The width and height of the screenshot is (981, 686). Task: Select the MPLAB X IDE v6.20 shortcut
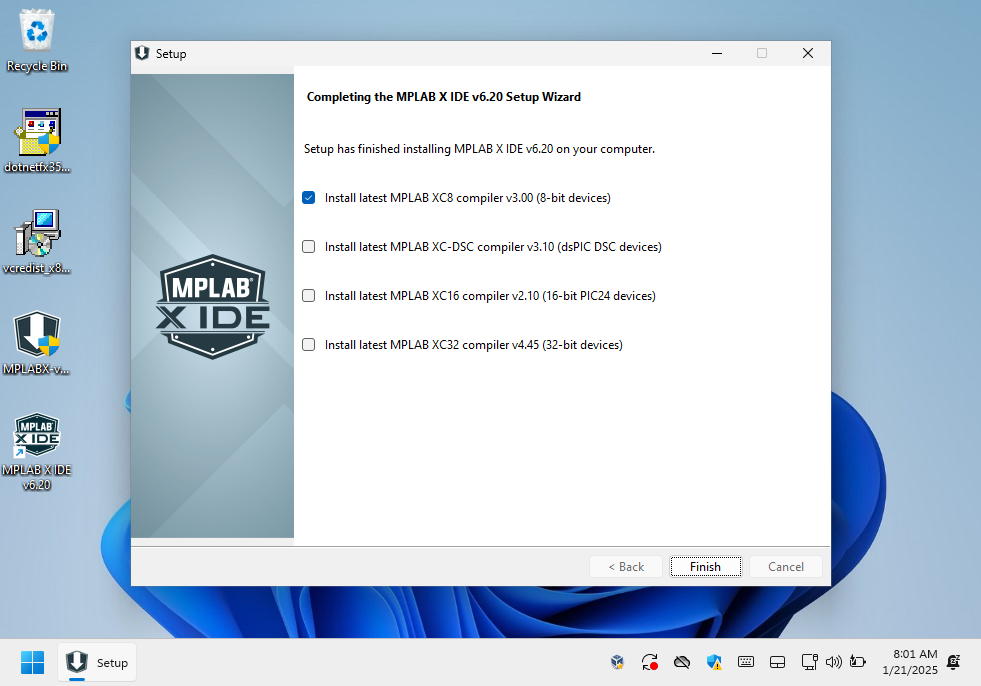pyautogui.click(x=37, y=451)
